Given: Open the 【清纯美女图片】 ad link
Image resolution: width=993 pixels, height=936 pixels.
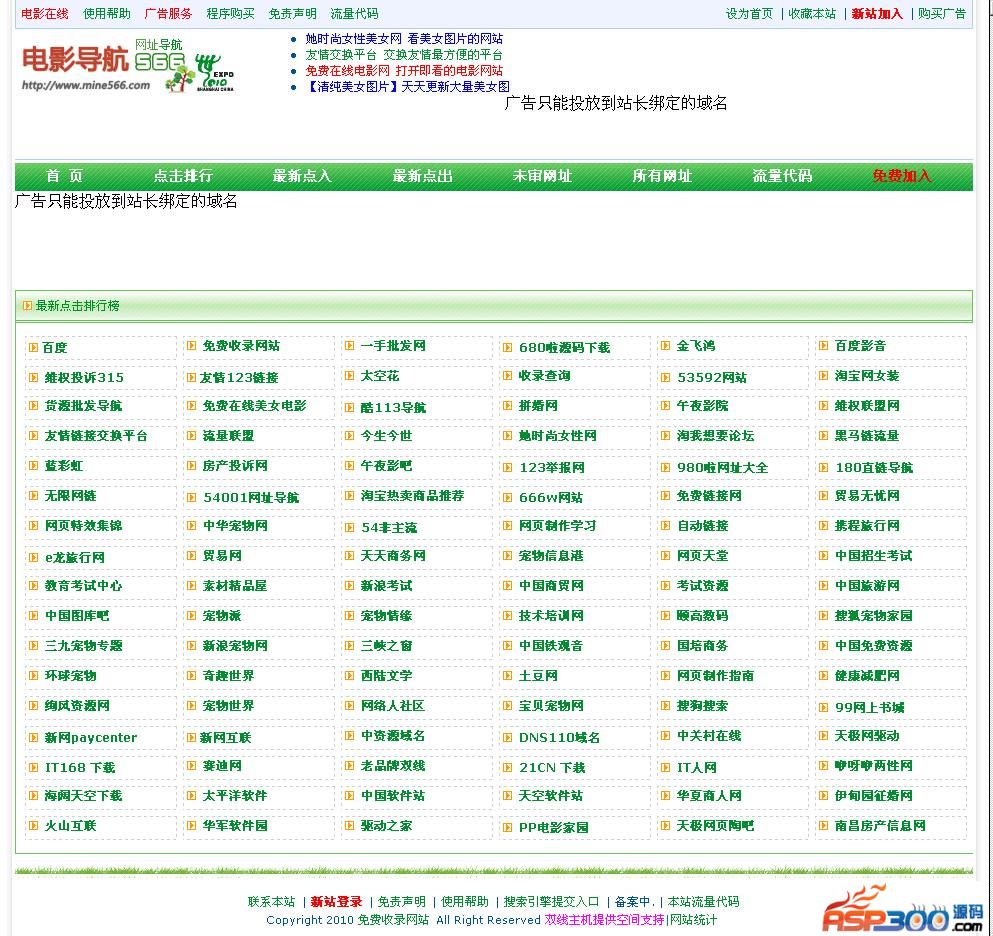Looking at the screenshot, I should coord(407,87).
